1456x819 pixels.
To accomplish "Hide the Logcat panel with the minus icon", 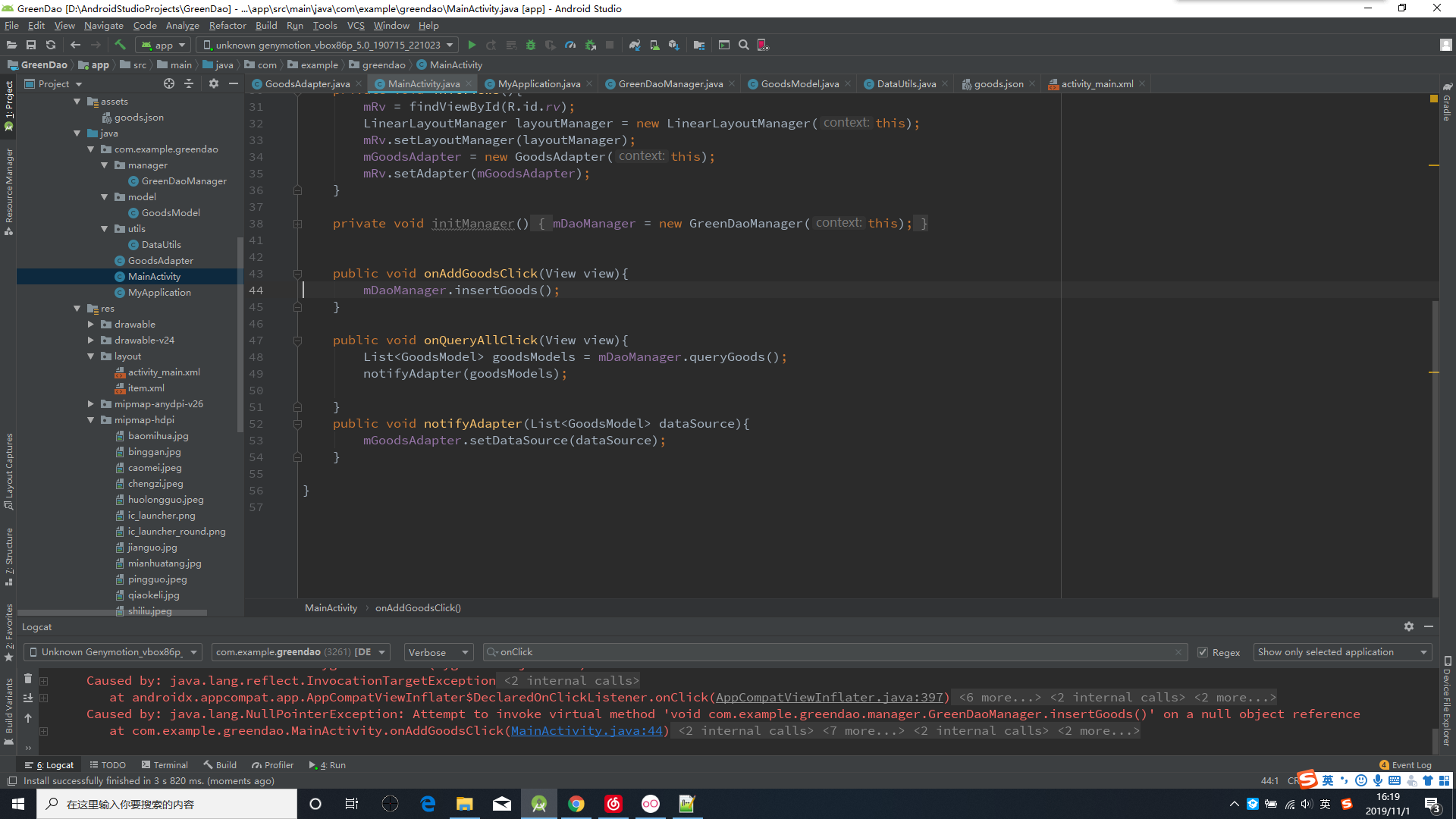I will [1429, 626].
